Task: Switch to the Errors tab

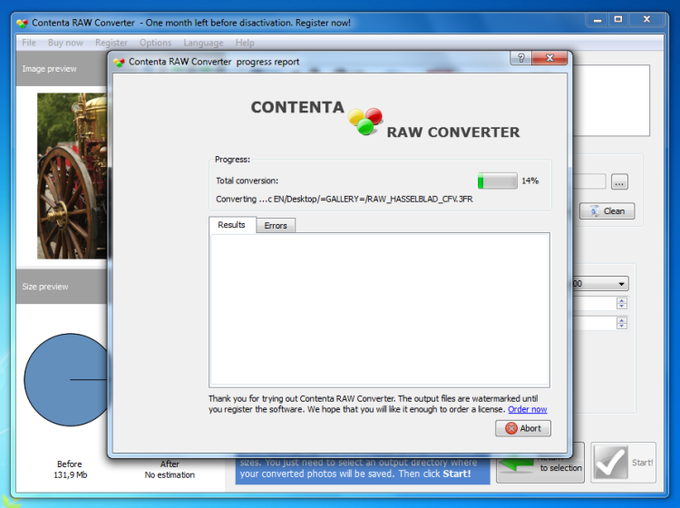Action: click(276, 226)
